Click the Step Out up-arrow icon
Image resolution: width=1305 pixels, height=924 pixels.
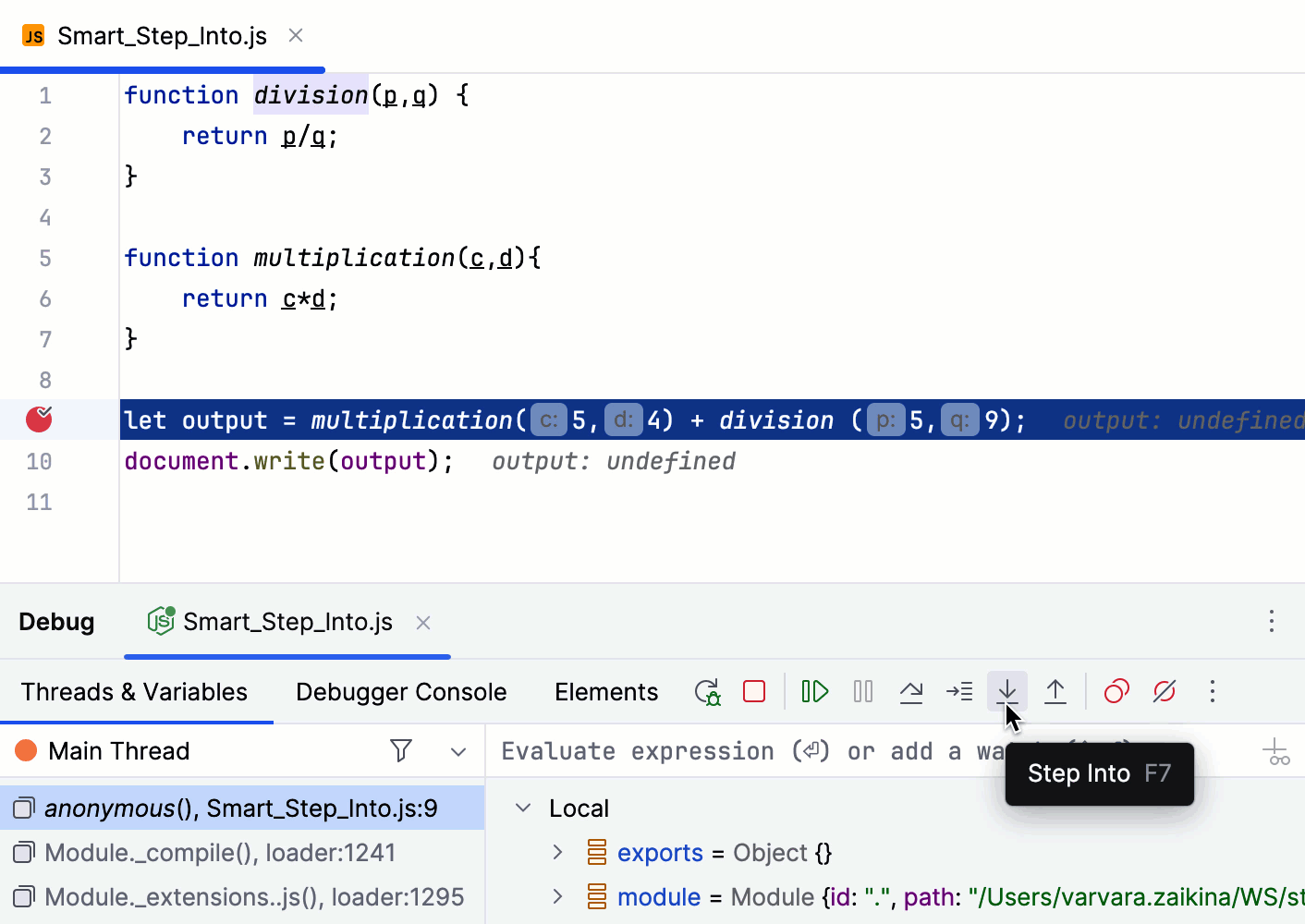1055,691
